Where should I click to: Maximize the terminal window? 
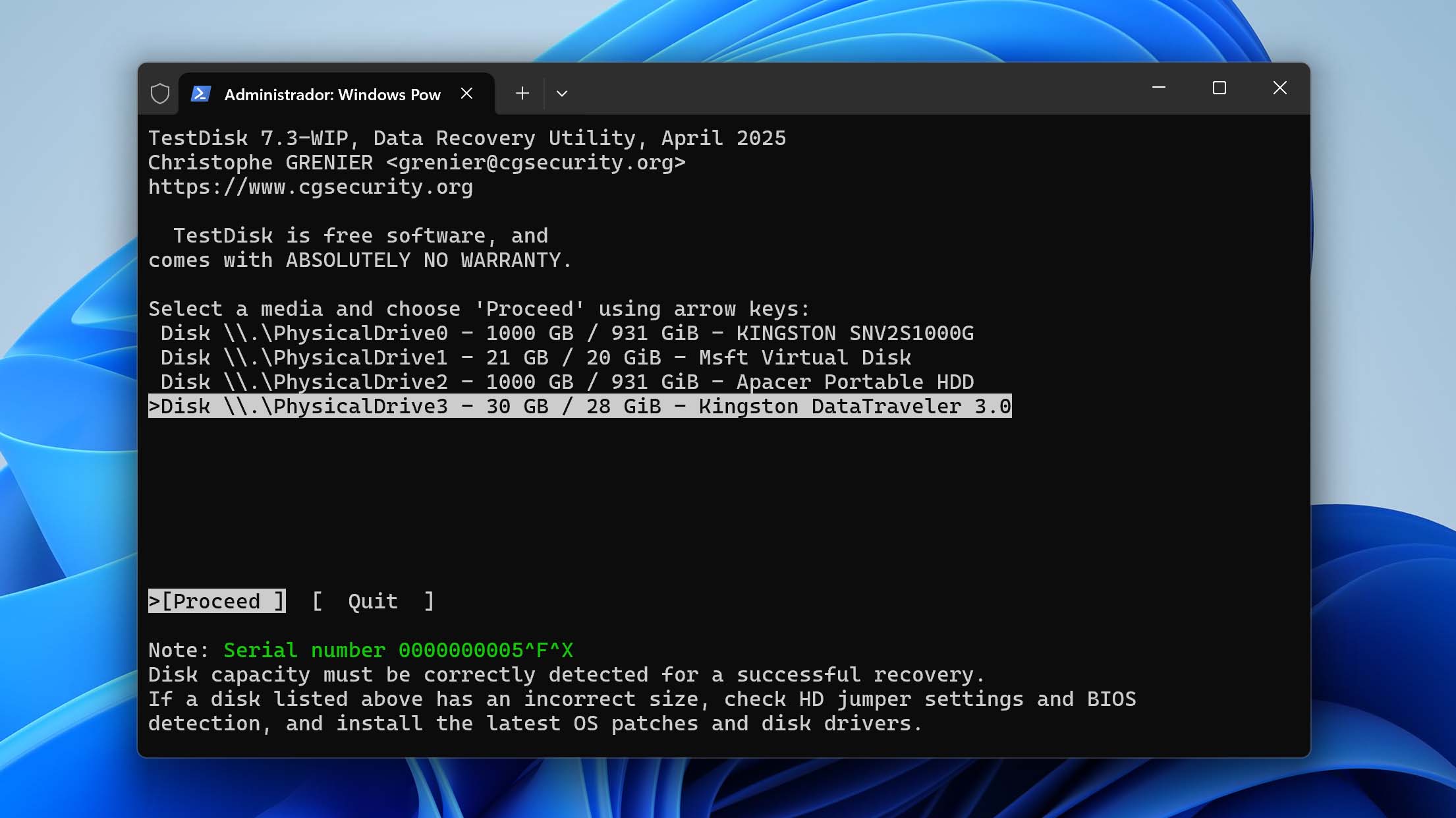[1219, 88]
